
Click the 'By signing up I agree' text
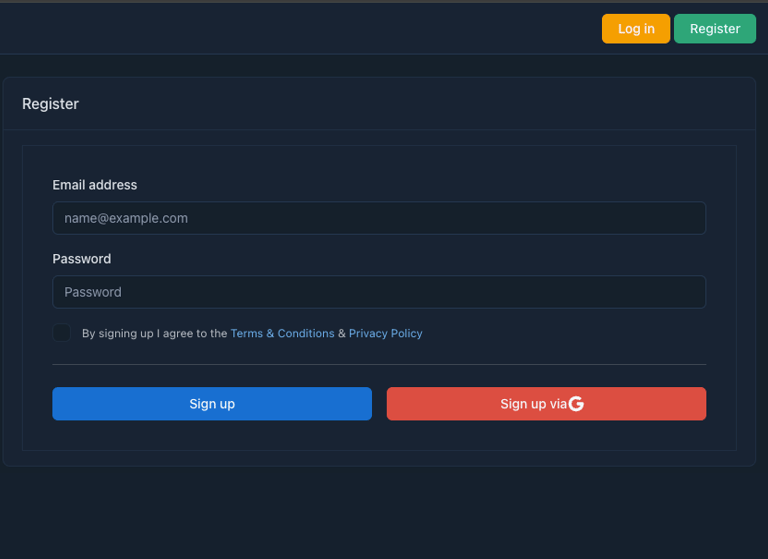155,333
